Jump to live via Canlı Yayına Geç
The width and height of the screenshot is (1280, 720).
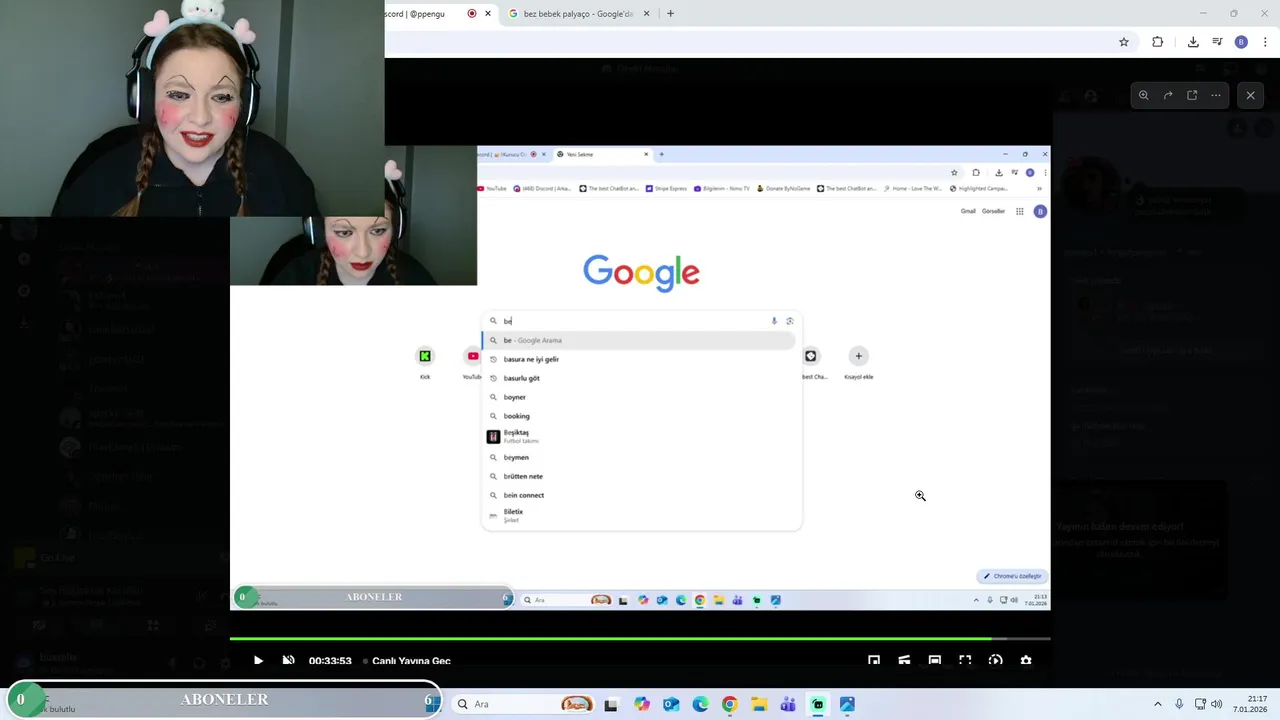point(411,661)
